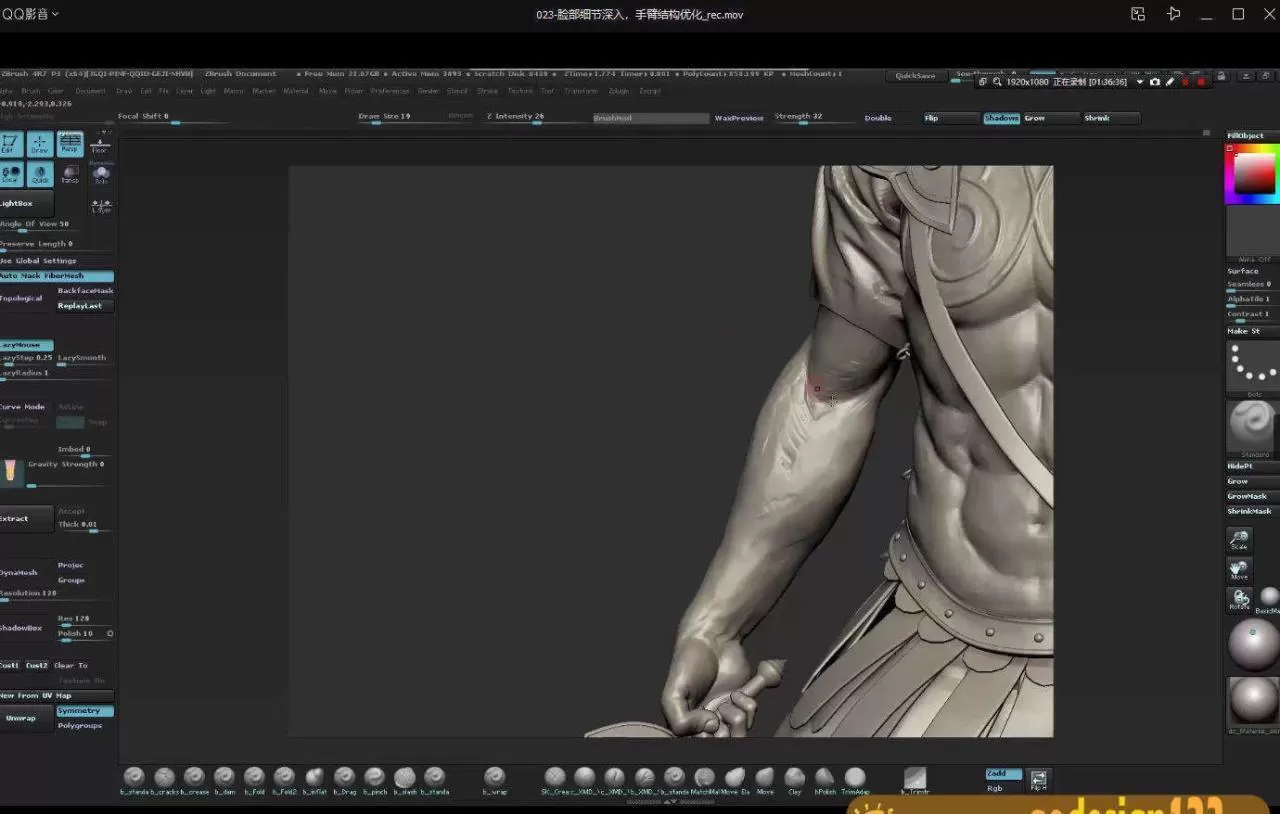
Task: Click the Floor grid icon
Action: pos(100,145)
